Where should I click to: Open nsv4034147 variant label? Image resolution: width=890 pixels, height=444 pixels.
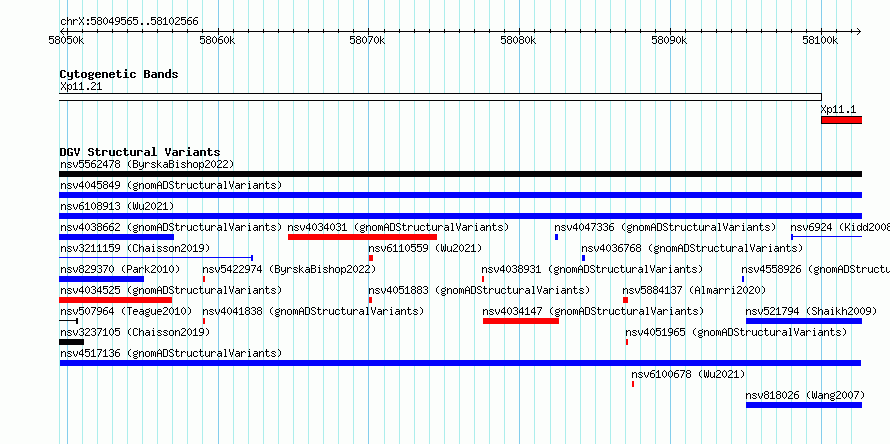coord(593,312)
